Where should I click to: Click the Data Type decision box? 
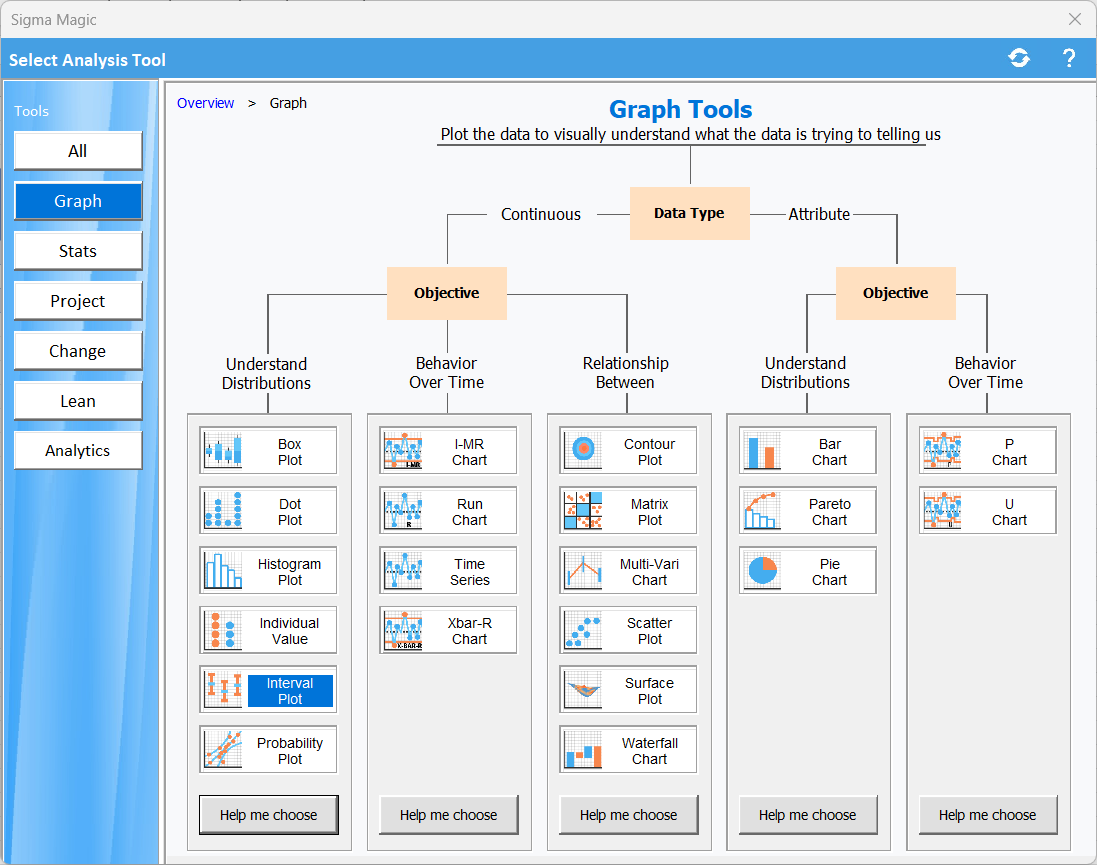tap(690, 213)
